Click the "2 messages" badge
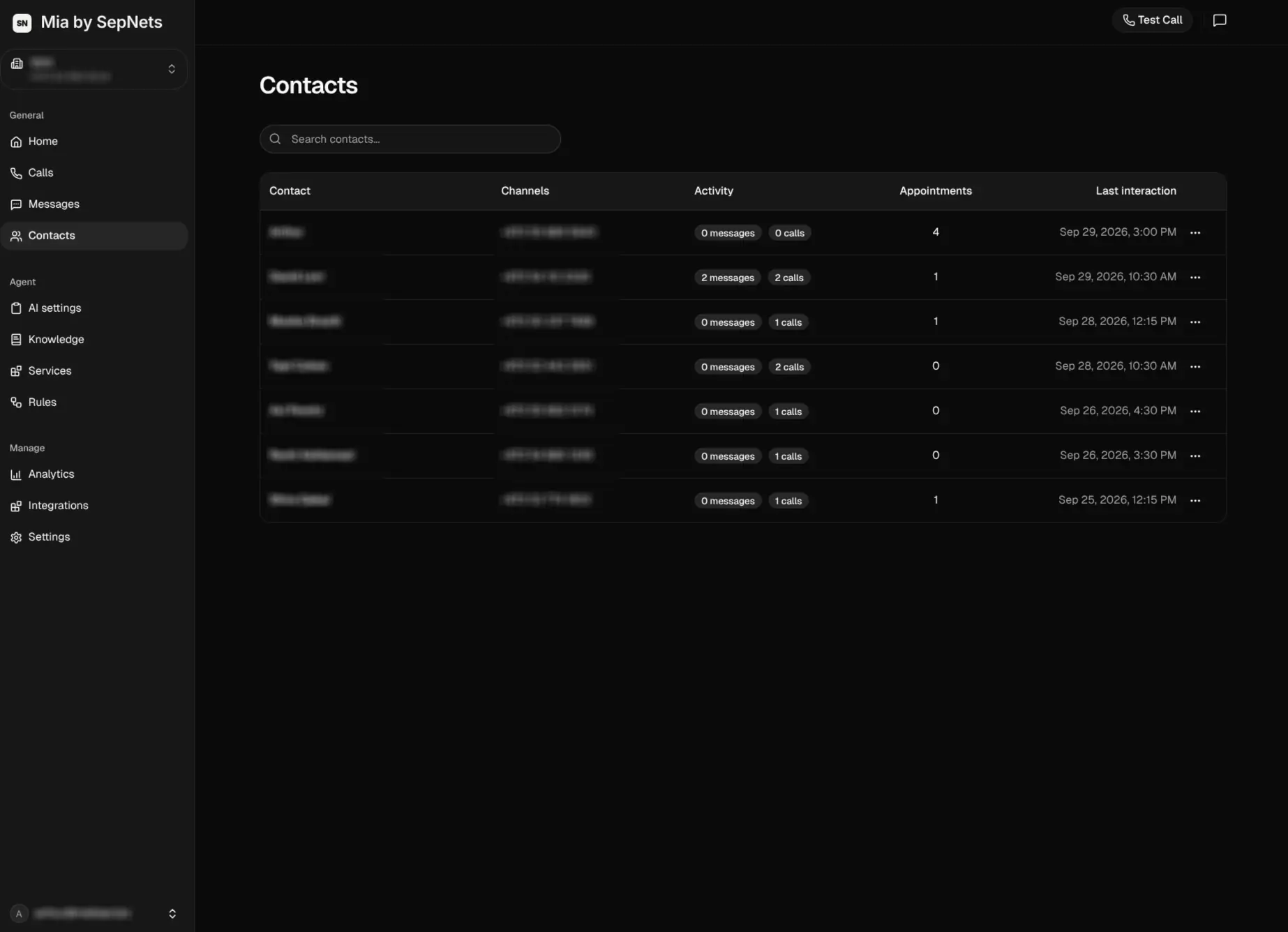The height and width of the screenshot is (932, 1288). (x=728, y=278)
